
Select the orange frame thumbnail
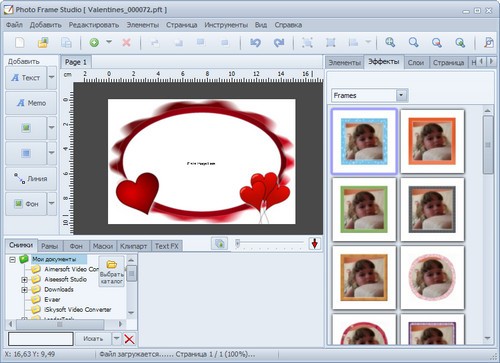click(x=432, y=141)
